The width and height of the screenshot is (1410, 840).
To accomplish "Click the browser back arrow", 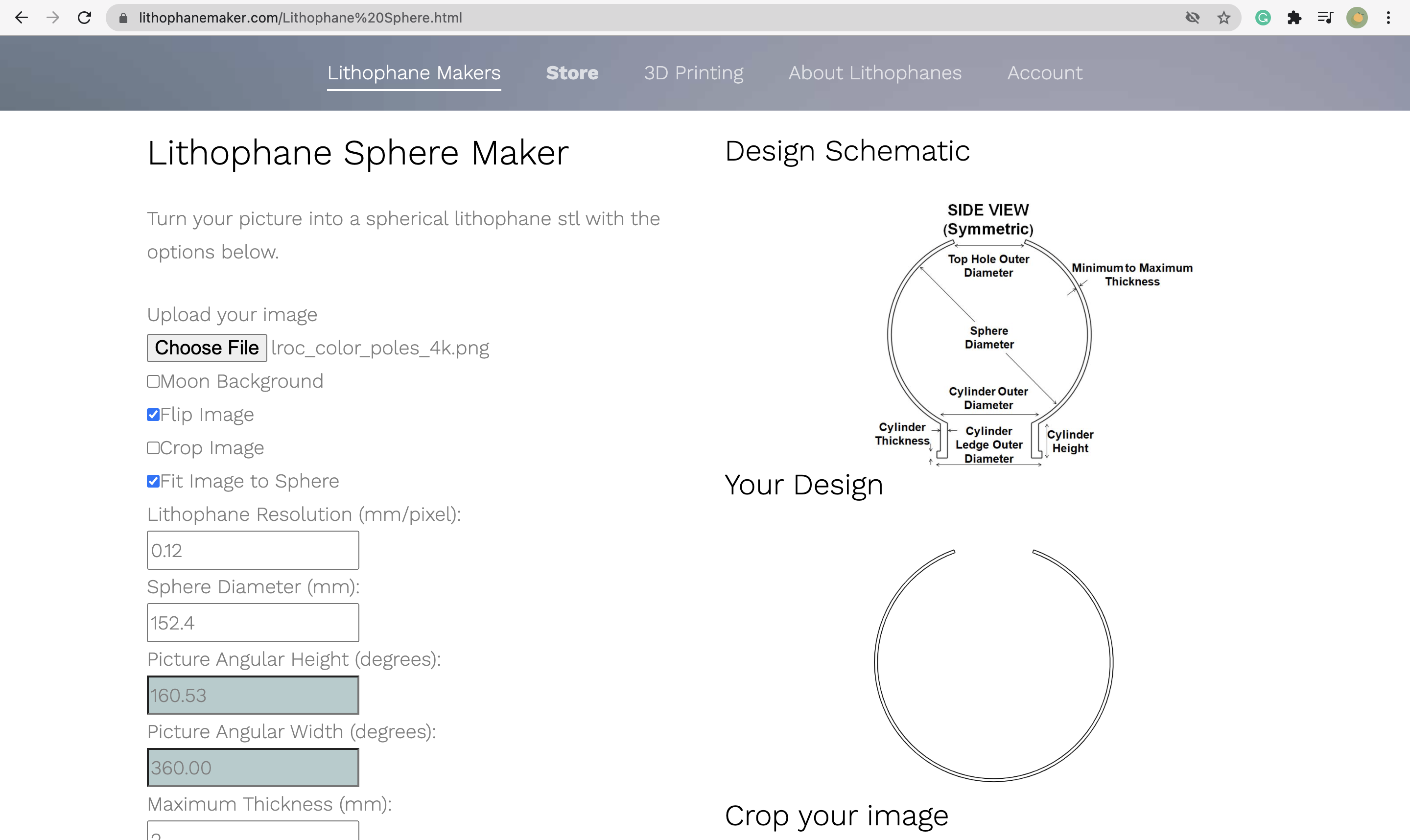I will 22,18.
